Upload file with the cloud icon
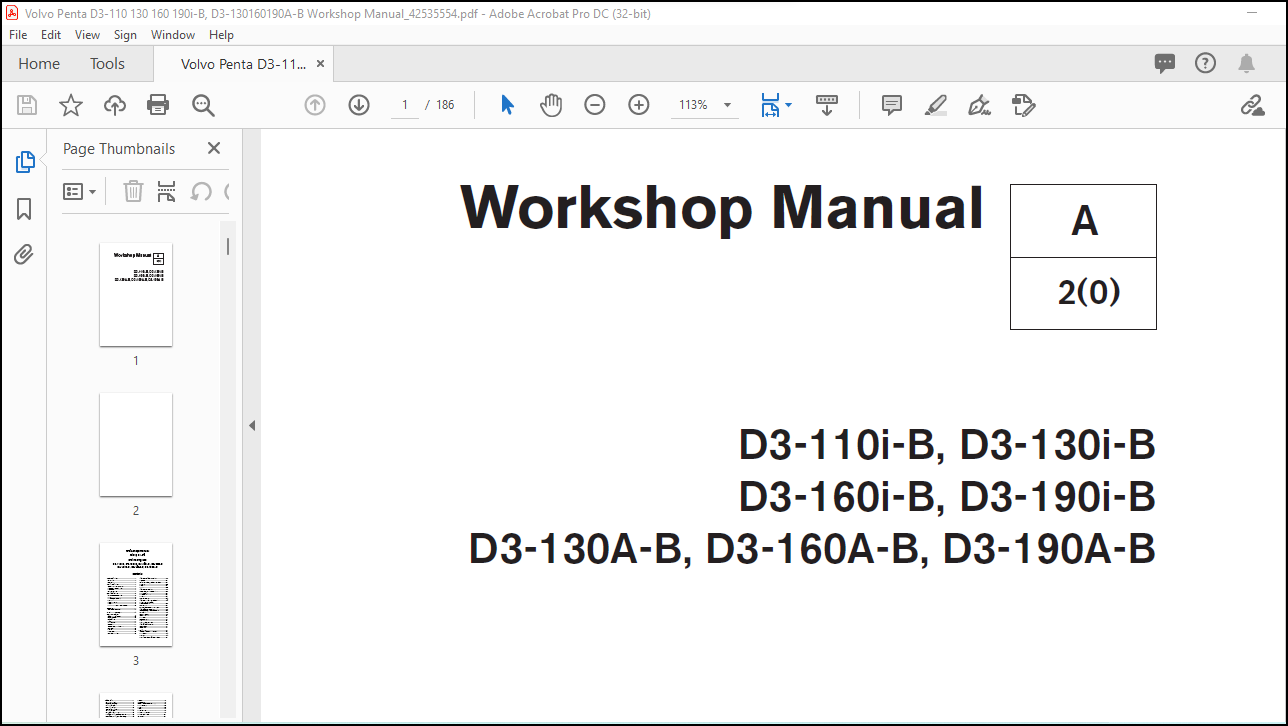 coord(115,105)
